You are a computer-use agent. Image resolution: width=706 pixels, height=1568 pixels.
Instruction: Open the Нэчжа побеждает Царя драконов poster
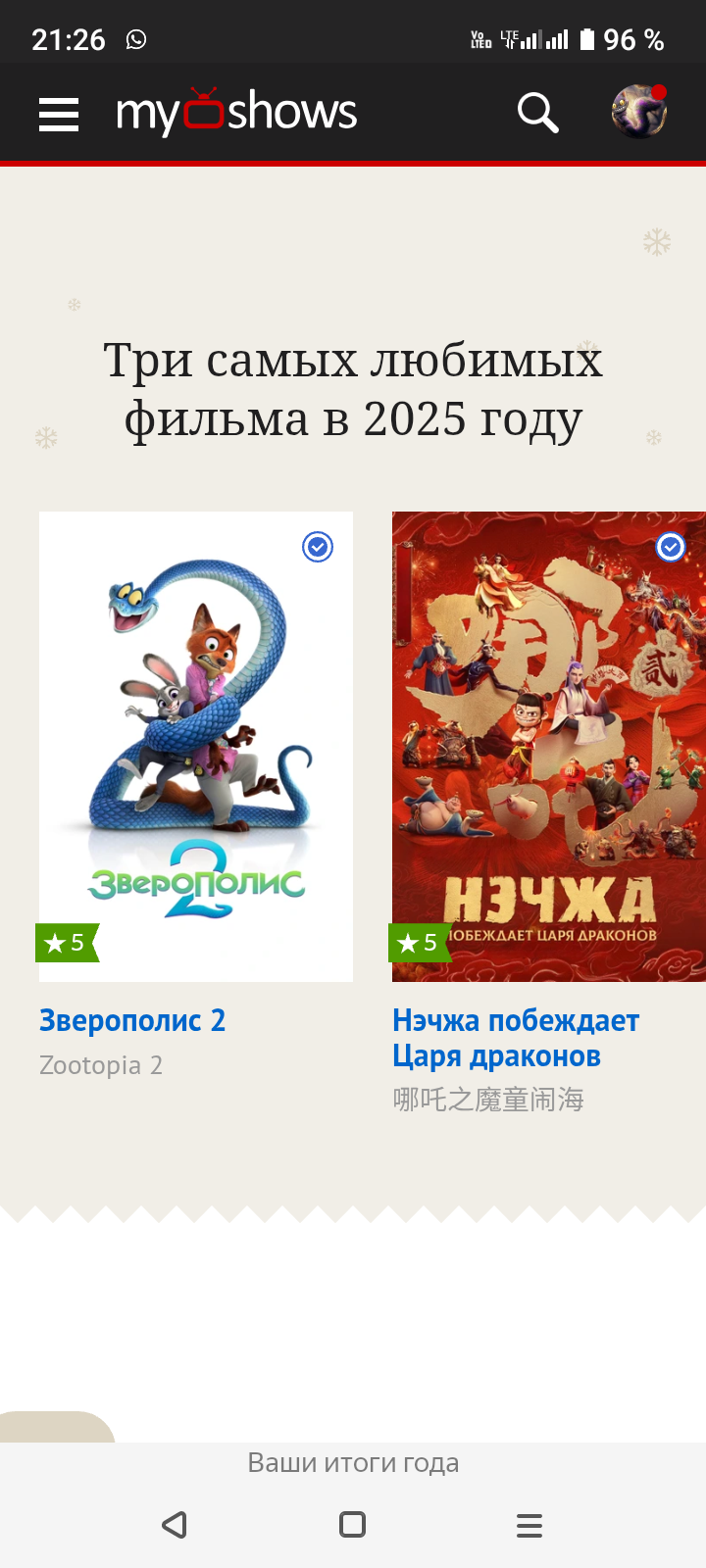coord(549,747)
